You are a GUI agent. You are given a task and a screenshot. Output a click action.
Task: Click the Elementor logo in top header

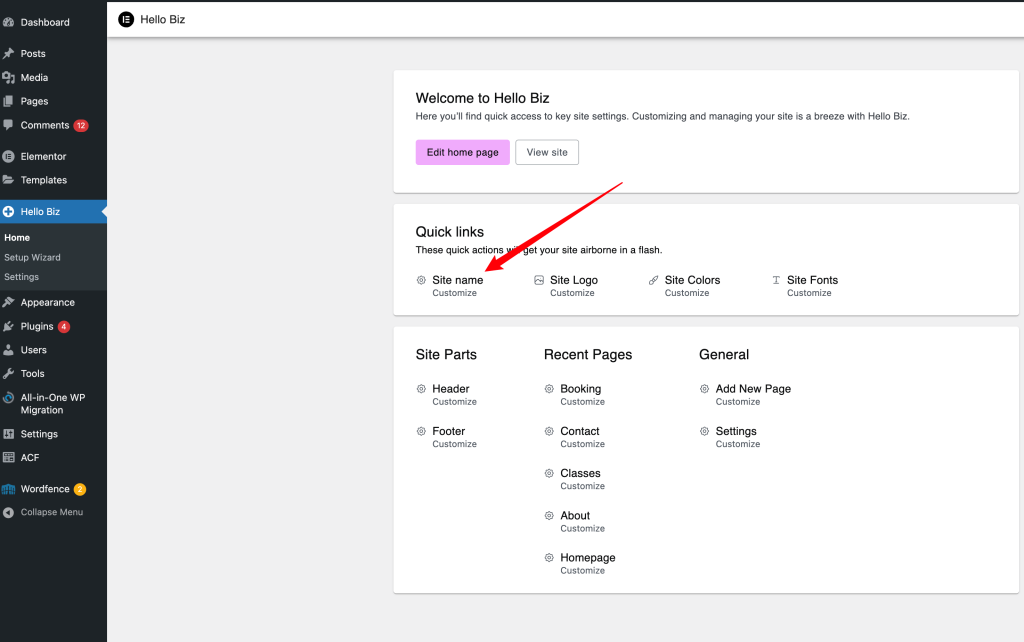(126, 20)
